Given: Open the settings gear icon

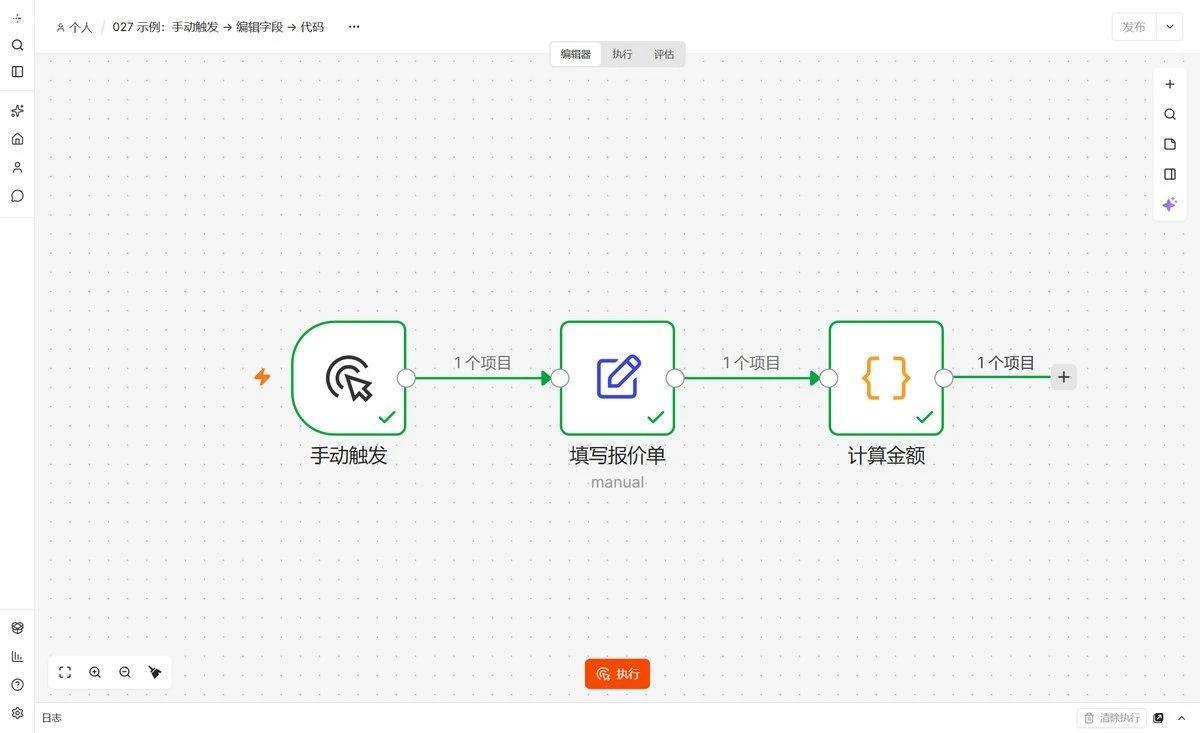Looking at the screenshot, I should pos(17,713).
